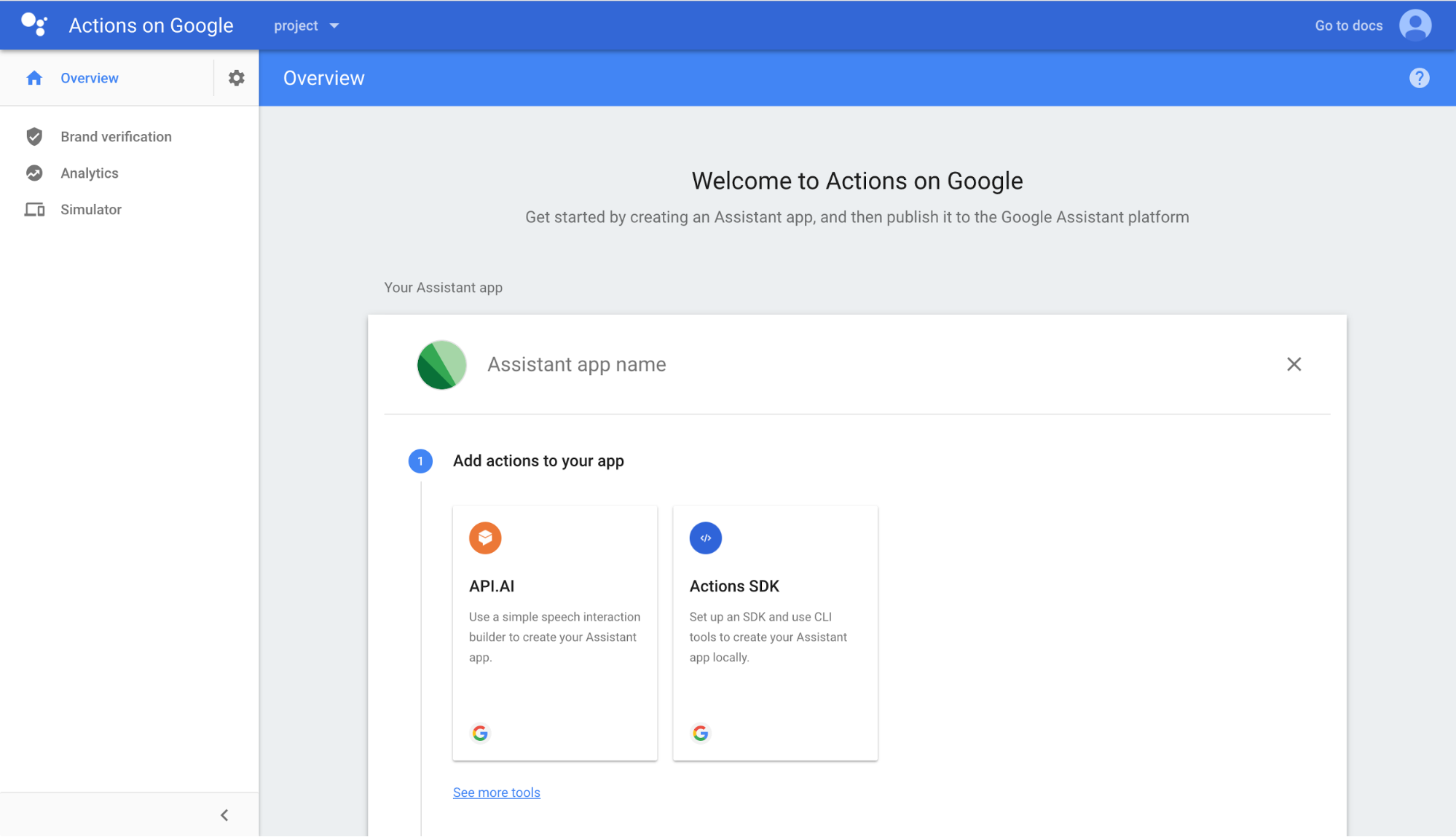Click the Go to docs link
This screenshot has width=1456, height=837.
coord(1348,25)
